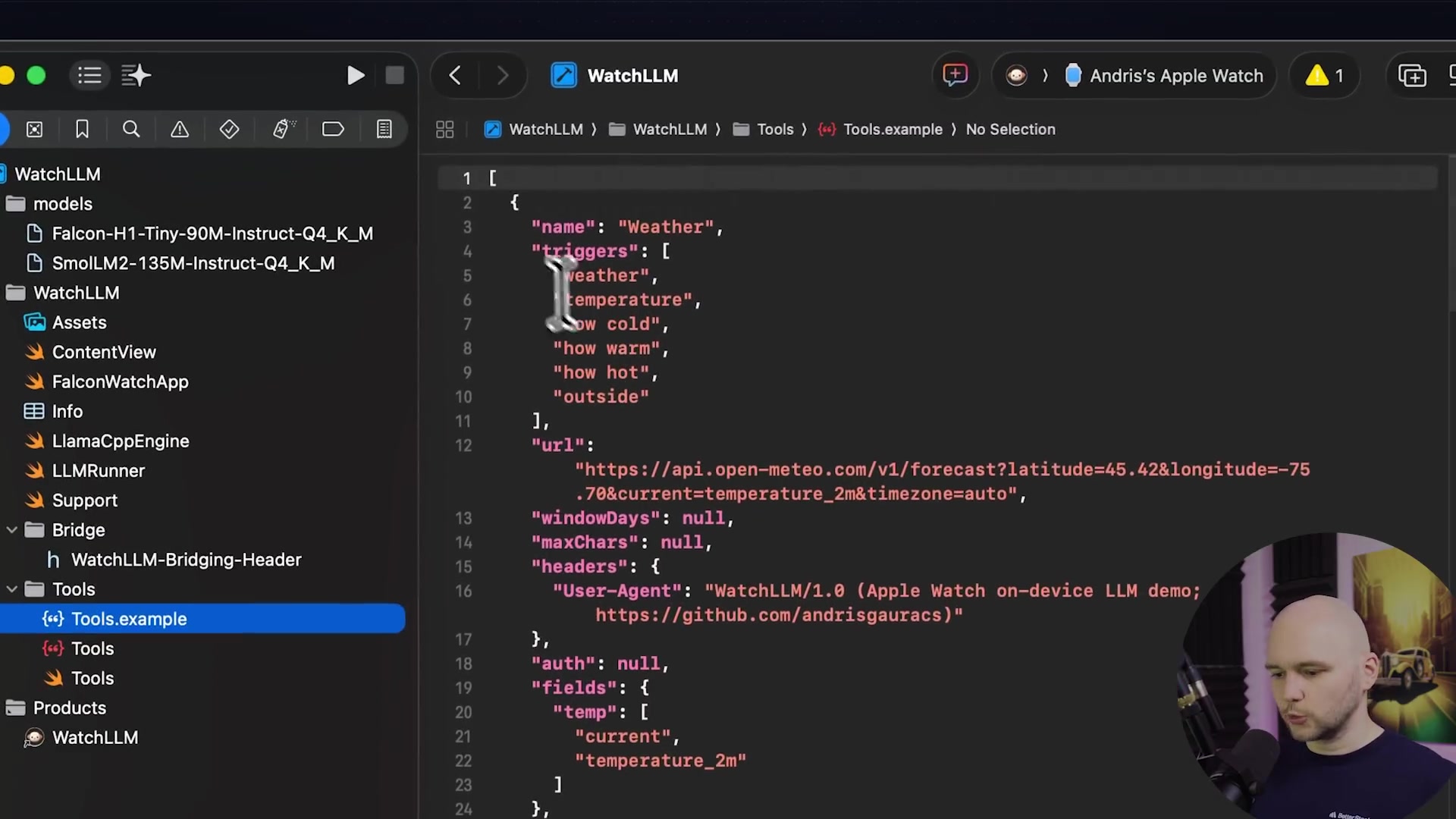Viewport: 1456px width, 819px height.
Task: Go forward in editor history
Action: click(502, 76)
